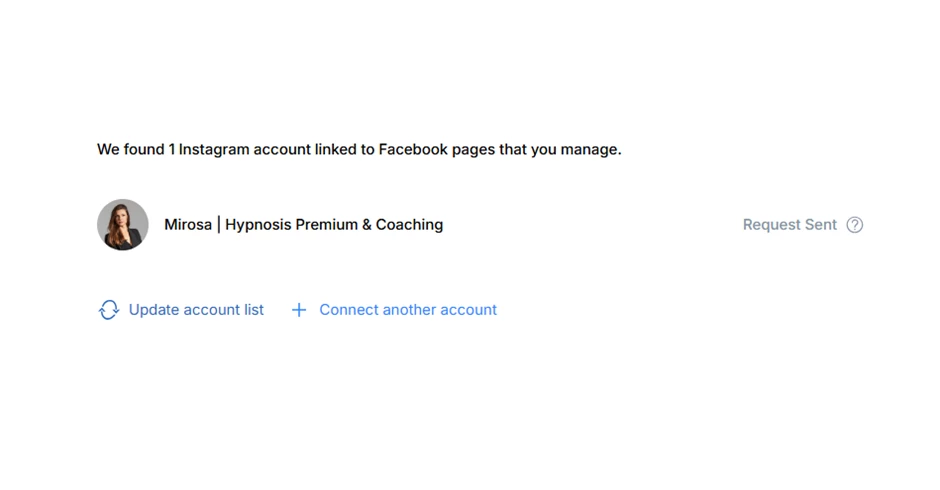Click the question mark help icon
The image size is (940, 490).
(x=854, y=225)
